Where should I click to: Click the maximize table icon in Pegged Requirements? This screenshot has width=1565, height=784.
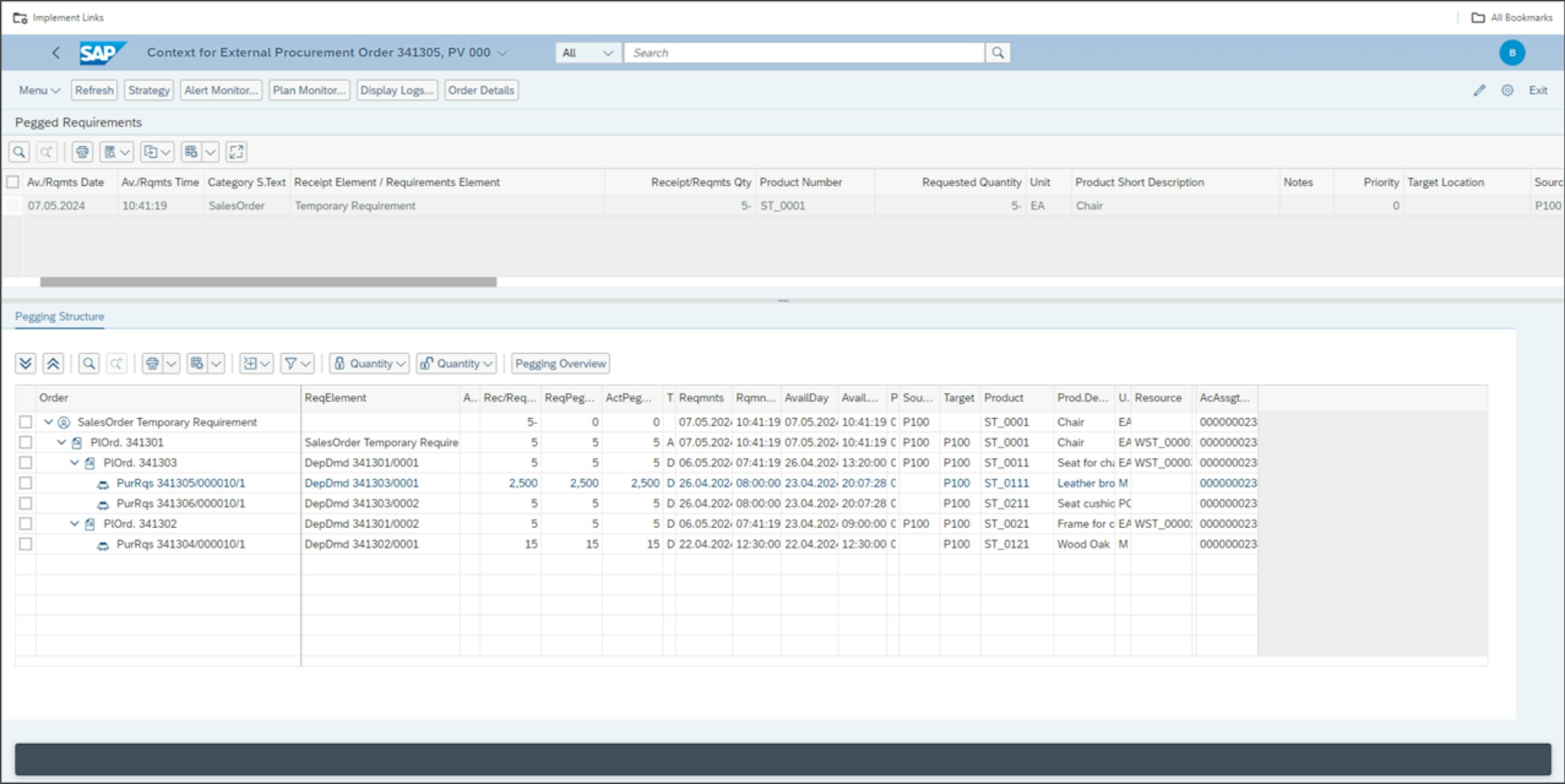[x=237, y=152]
